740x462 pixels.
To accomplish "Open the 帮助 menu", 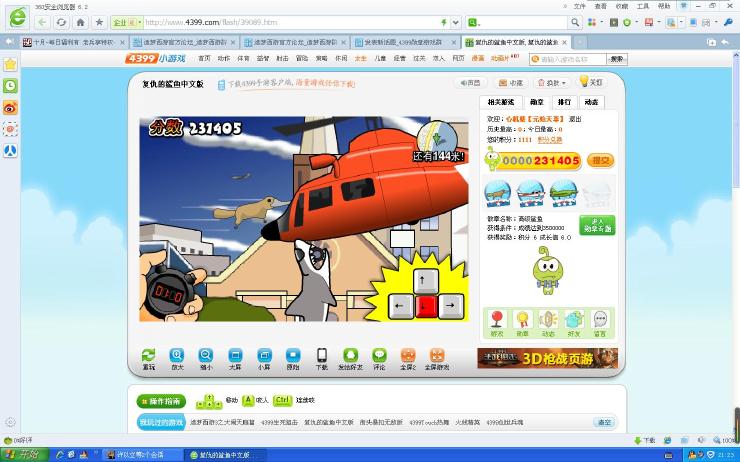I will 664,6.
